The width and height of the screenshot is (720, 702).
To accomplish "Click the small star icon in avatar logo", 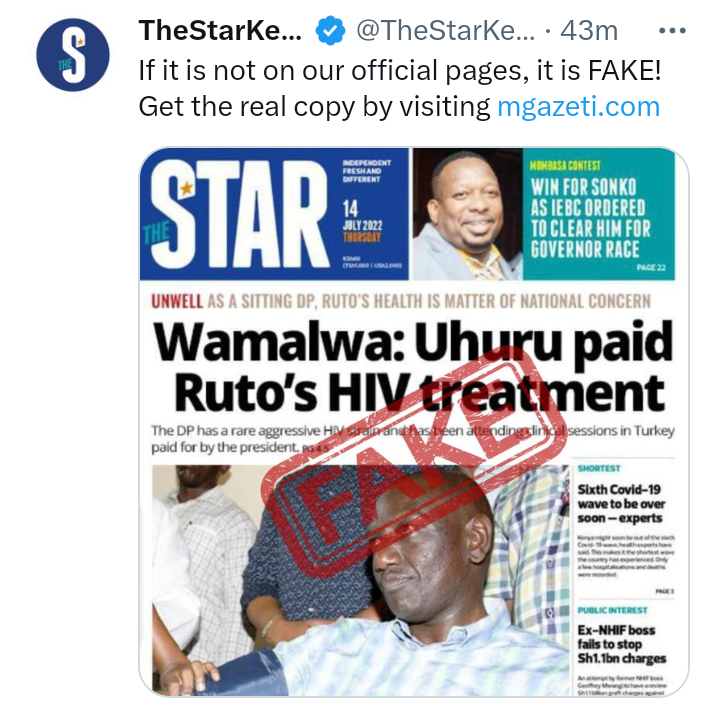I will 80,43.
